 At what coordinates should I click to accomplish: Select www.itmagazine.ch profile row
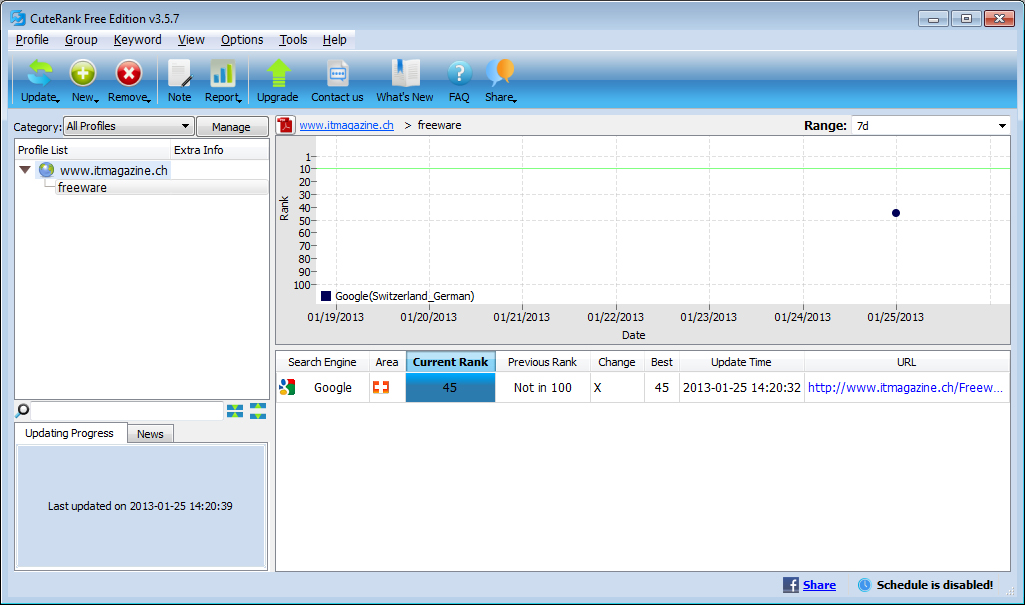coord(114,170)
